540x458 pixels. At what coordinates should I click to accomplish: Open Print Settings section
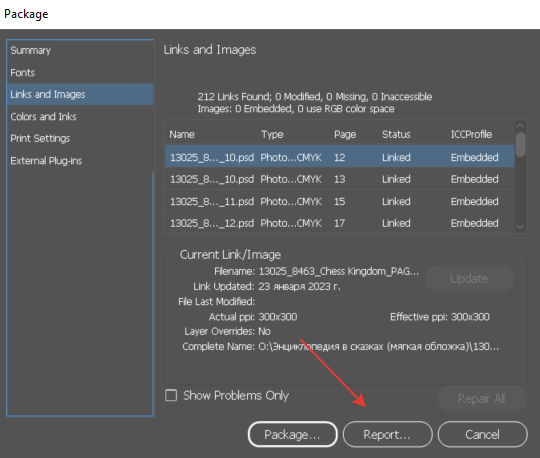(x=80, y=138)
